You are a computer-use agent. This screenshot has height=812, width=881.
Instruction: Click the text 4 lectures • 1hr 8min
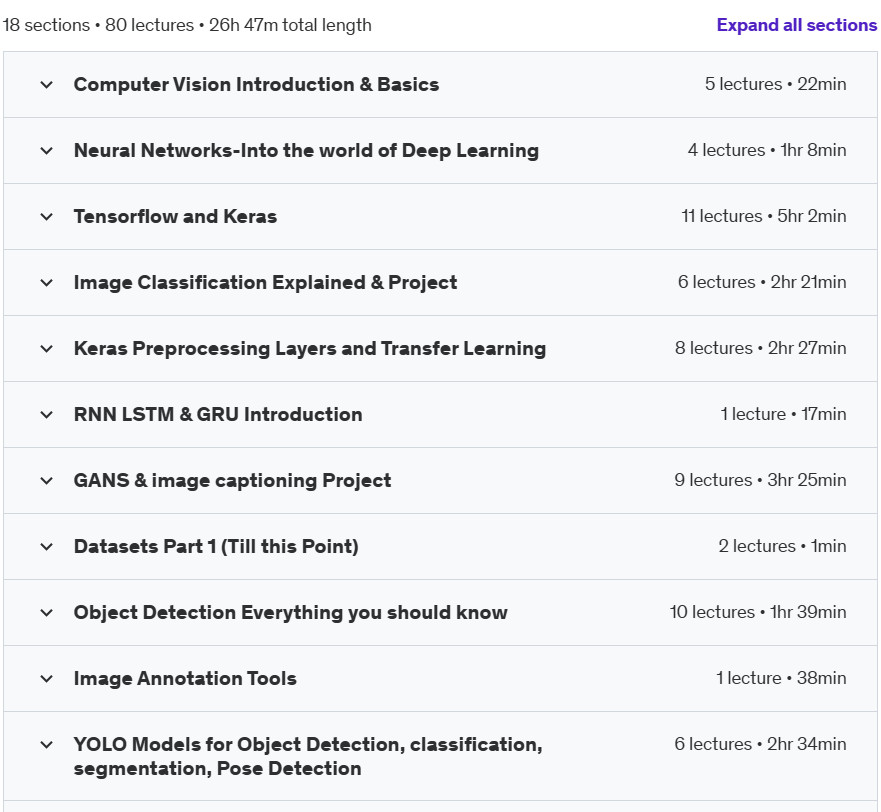tap(767, 150)
